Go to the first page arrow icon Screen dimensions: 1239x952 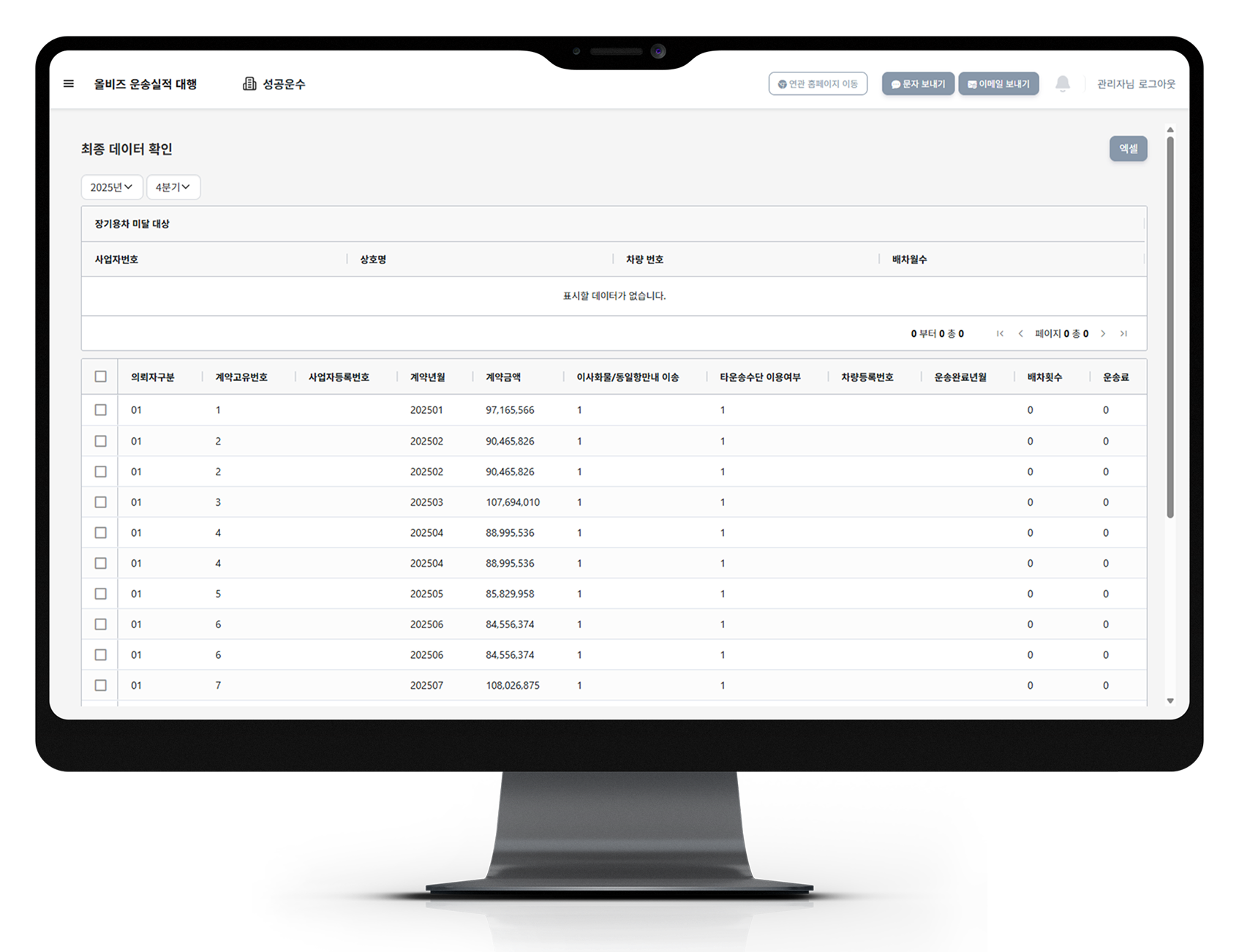tap(1000, 334)
